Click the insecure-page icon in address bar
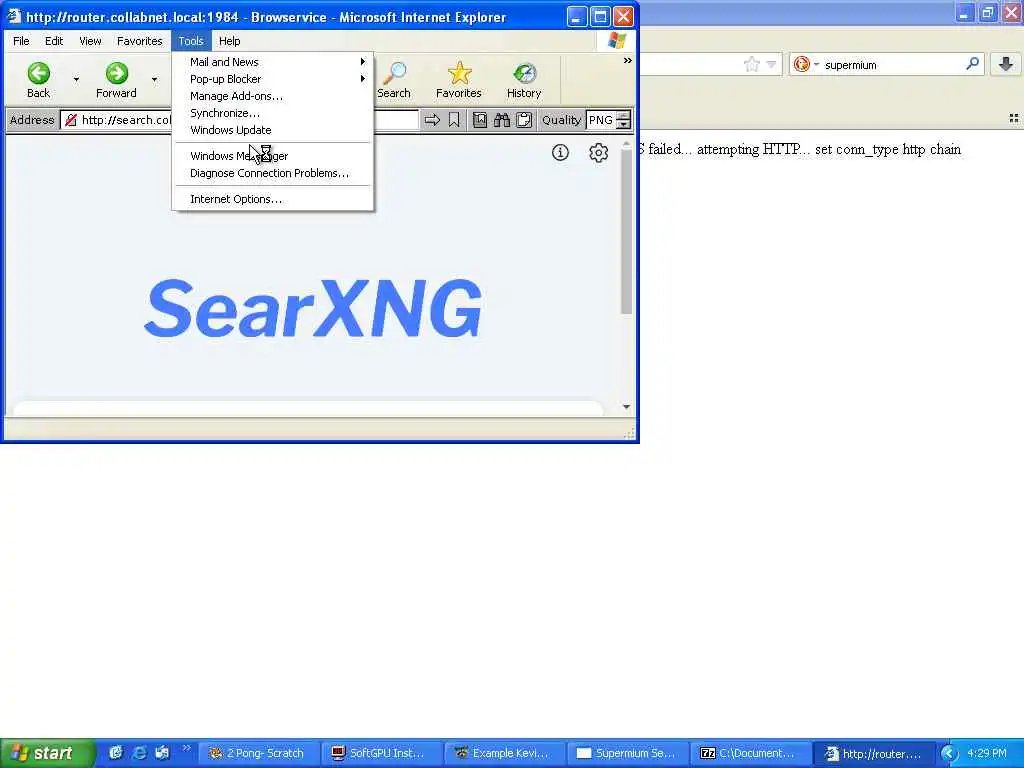 pos(71,120)
